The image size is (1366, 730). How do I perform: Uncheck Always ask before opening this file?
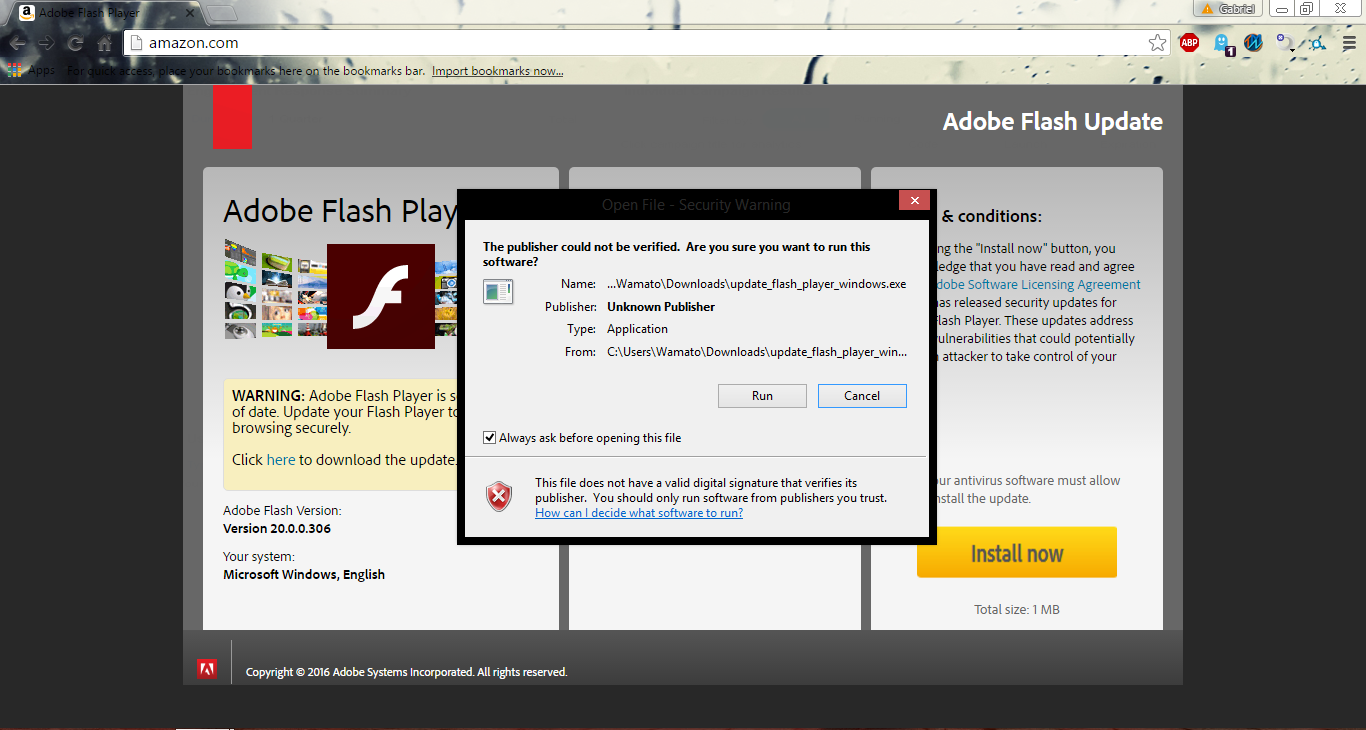coord(490,438)
